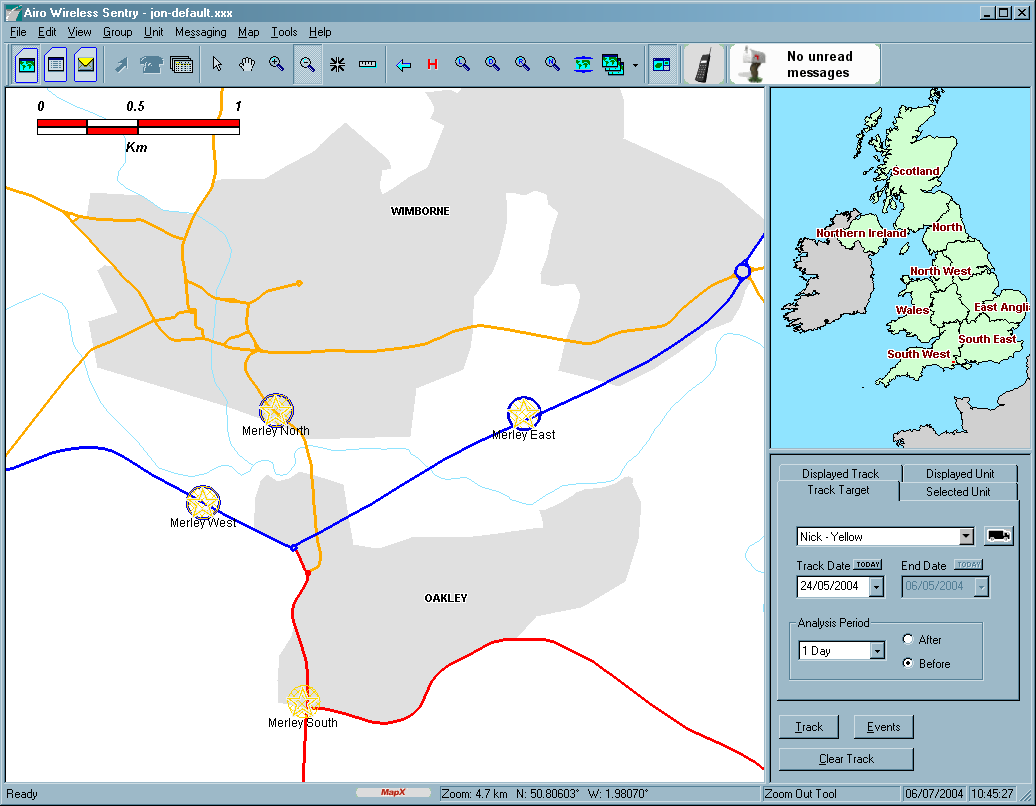
Task: Select the After radio button
Action: click(908, 639)
